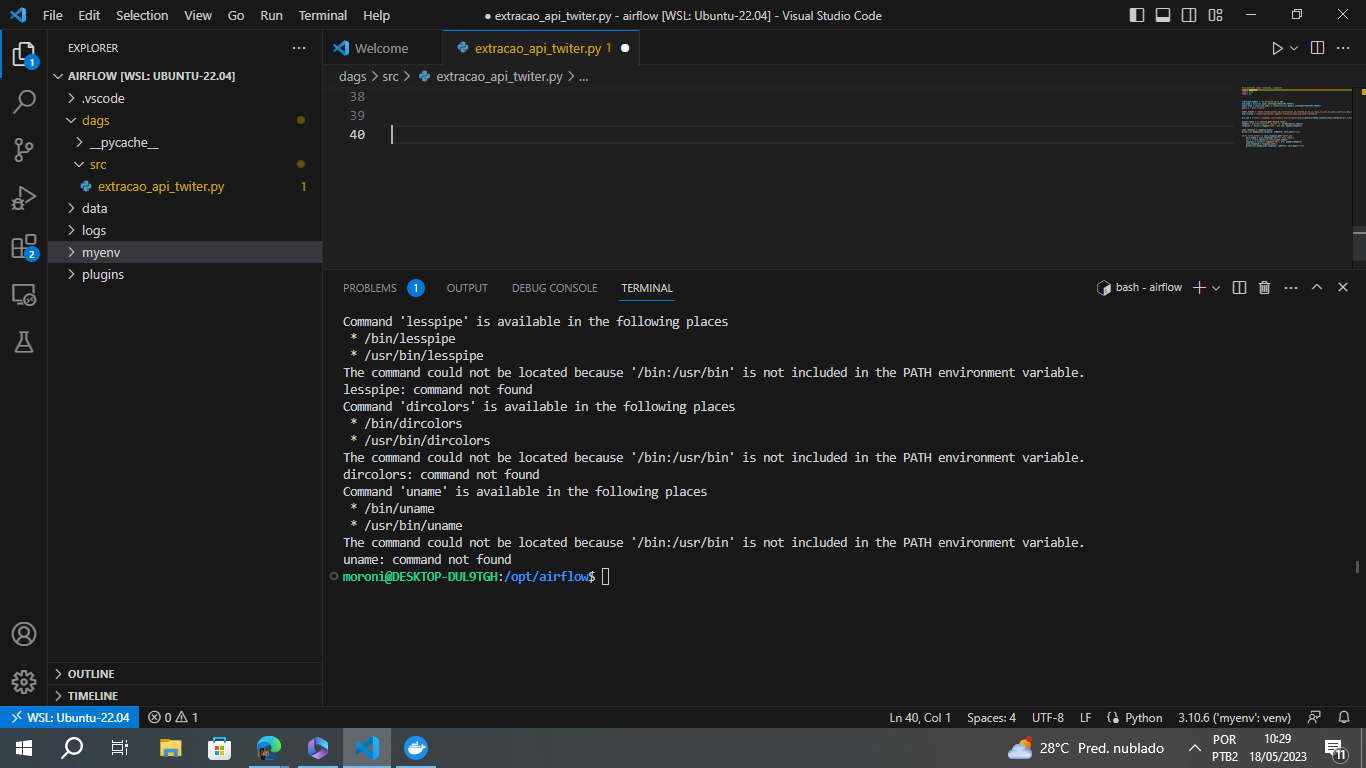Viewport: 1366px width, 768px height.
Task: Open the Testing flask view
Action: coord(24,342)
